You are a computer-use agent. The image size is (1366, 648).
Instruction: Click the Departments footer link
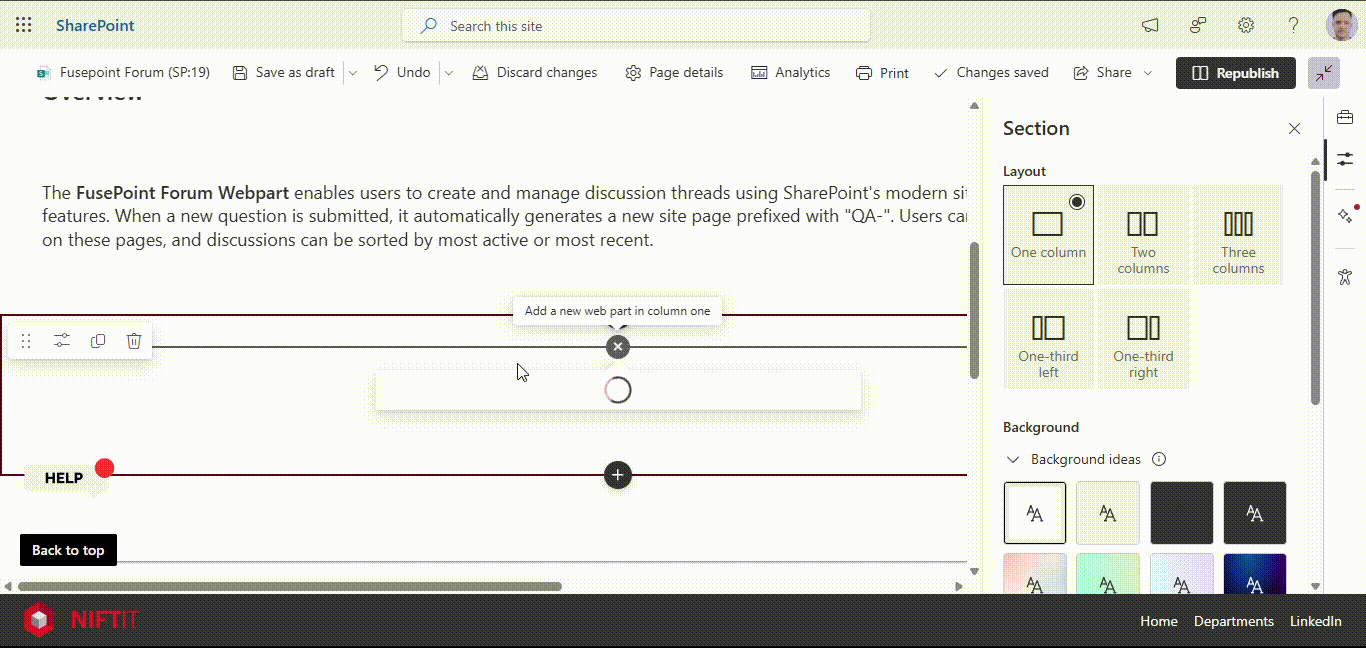tap(1233, 621)
